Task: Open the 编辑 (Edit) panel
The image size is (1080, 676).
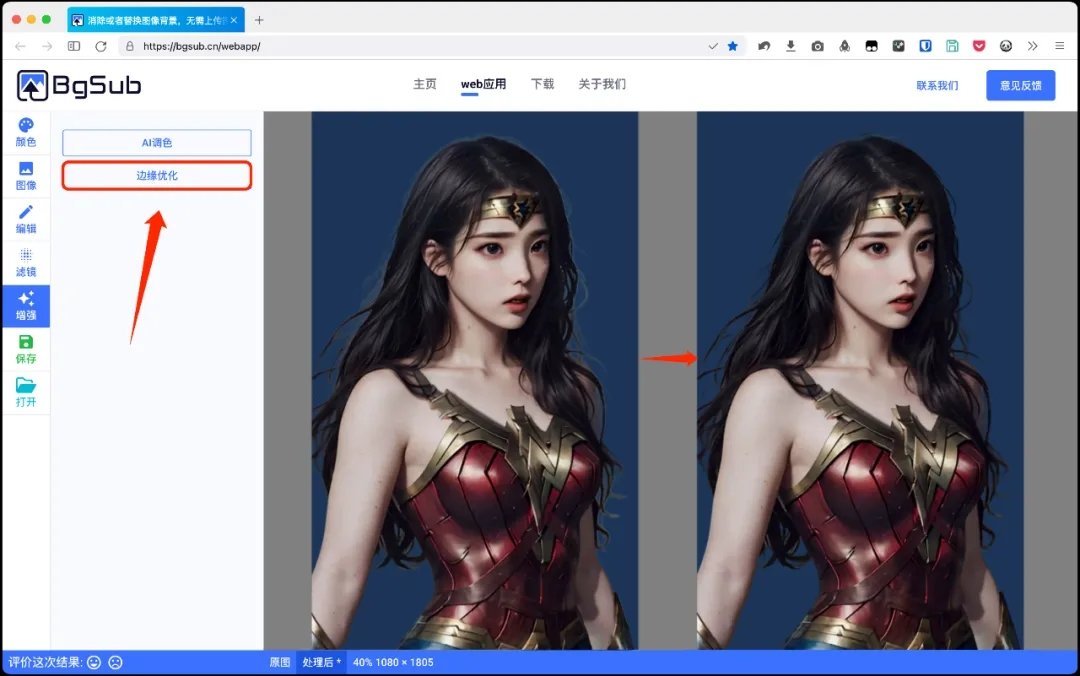Action: [x=25, y=219]
